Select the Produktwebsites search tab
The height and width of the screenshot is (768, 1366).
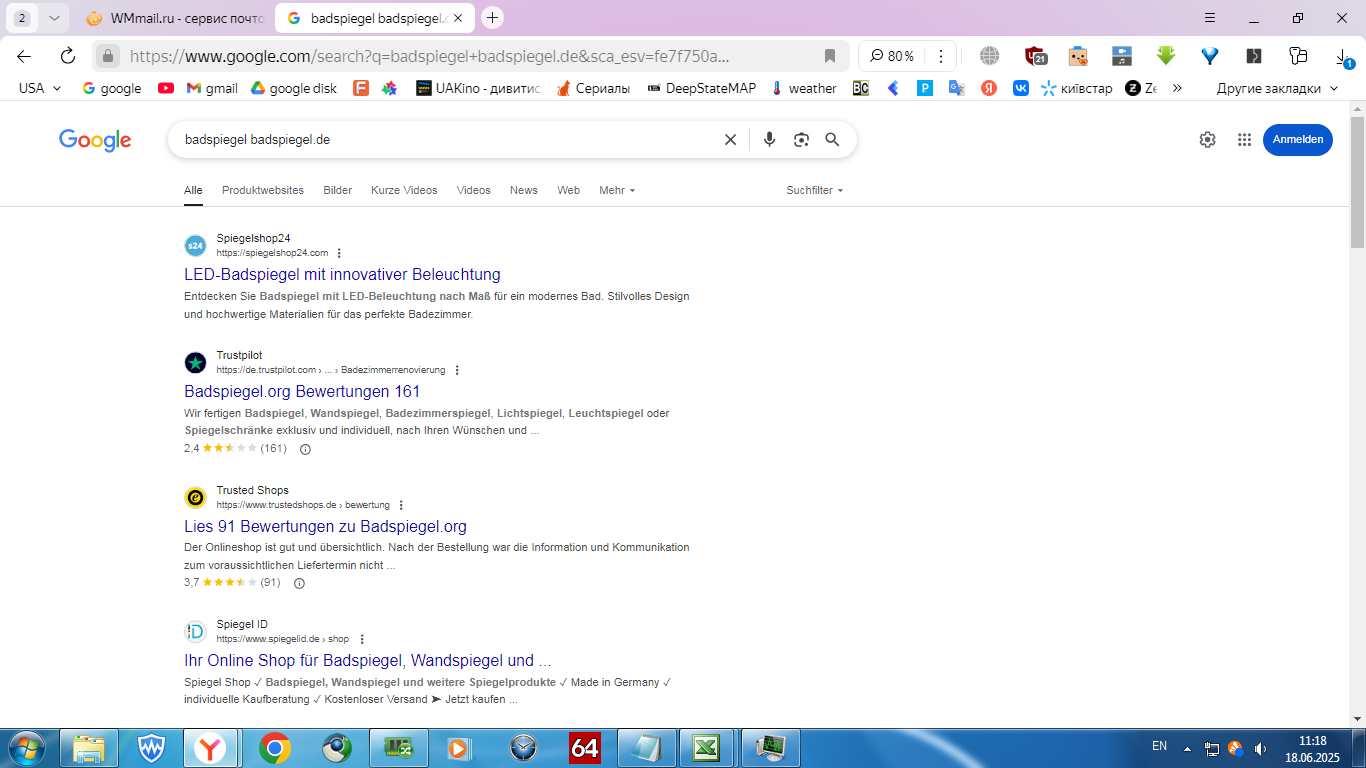263,190
